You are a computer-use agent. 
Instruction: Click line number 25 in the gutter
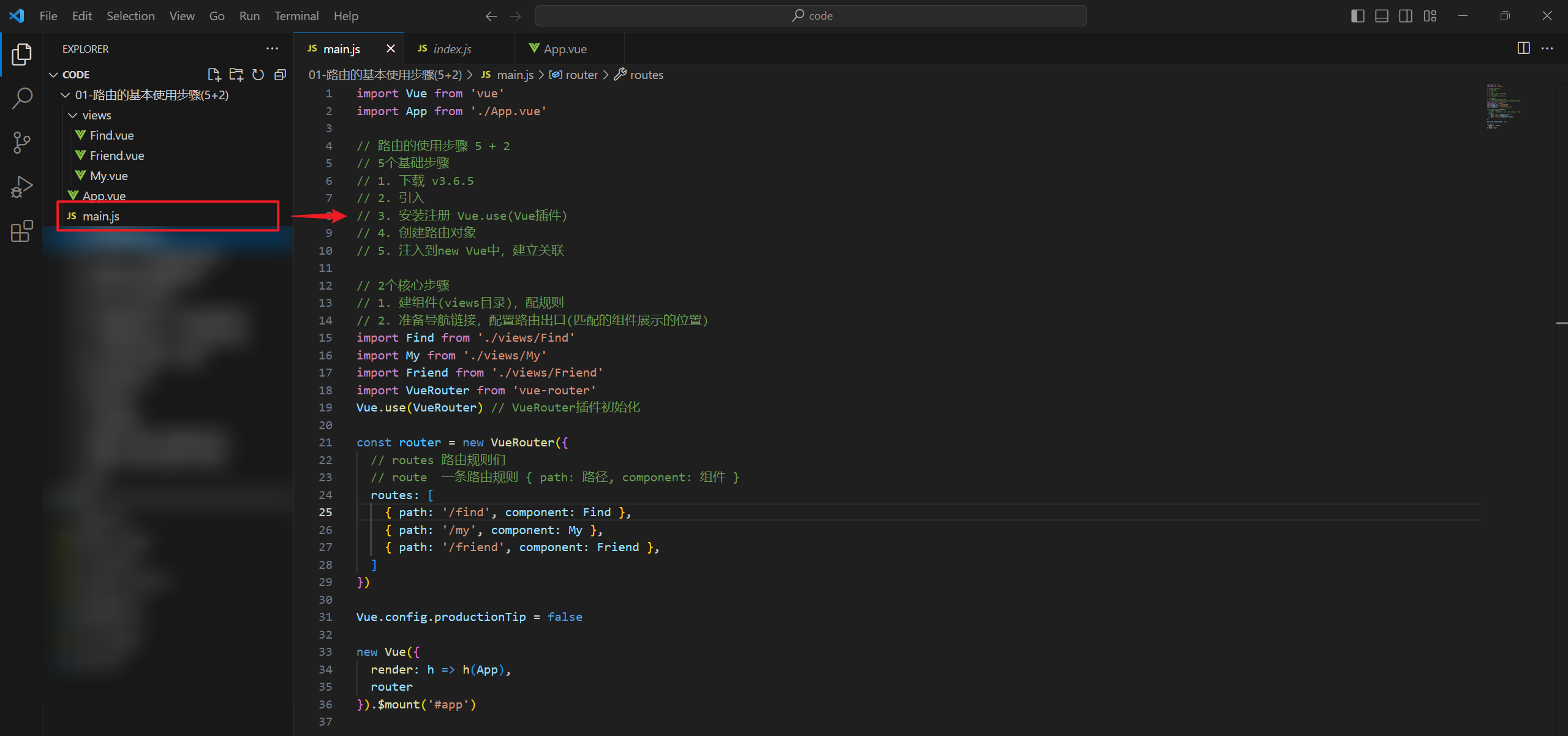coord(325,513)
